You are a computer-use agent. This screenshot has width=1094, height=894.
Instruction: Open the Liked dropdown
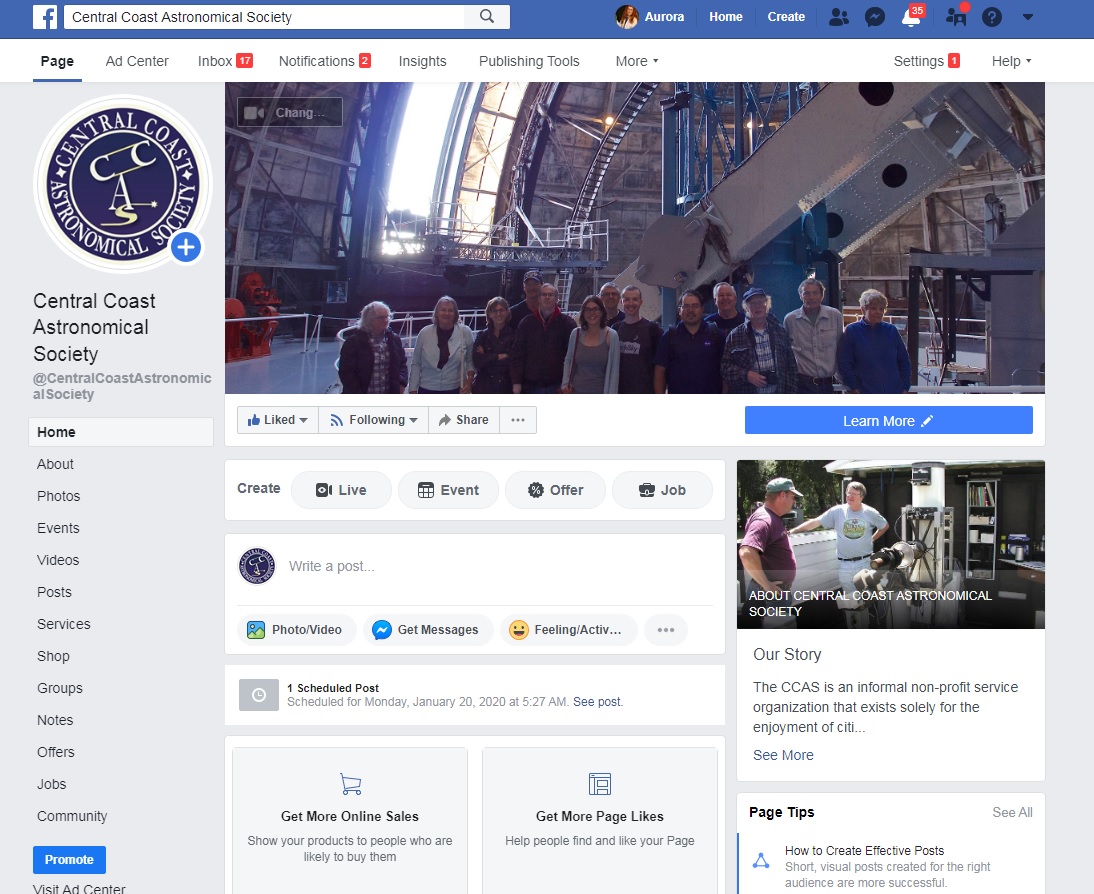[x=278, y=420]
